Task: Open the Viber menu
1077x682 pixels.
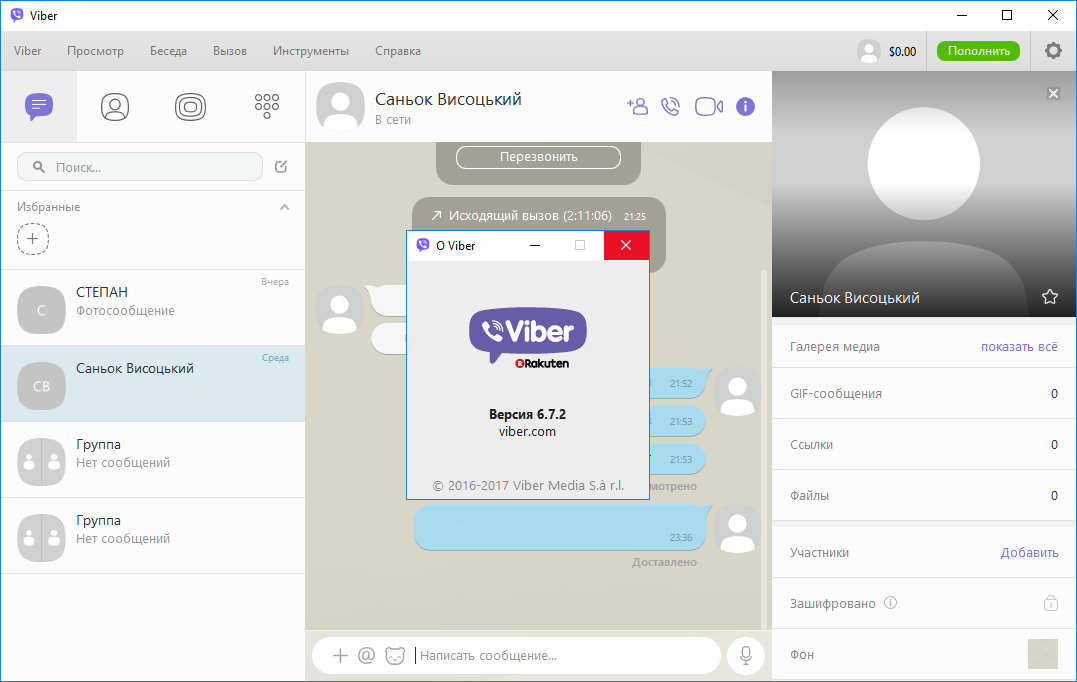Action: tap(27, 51)
